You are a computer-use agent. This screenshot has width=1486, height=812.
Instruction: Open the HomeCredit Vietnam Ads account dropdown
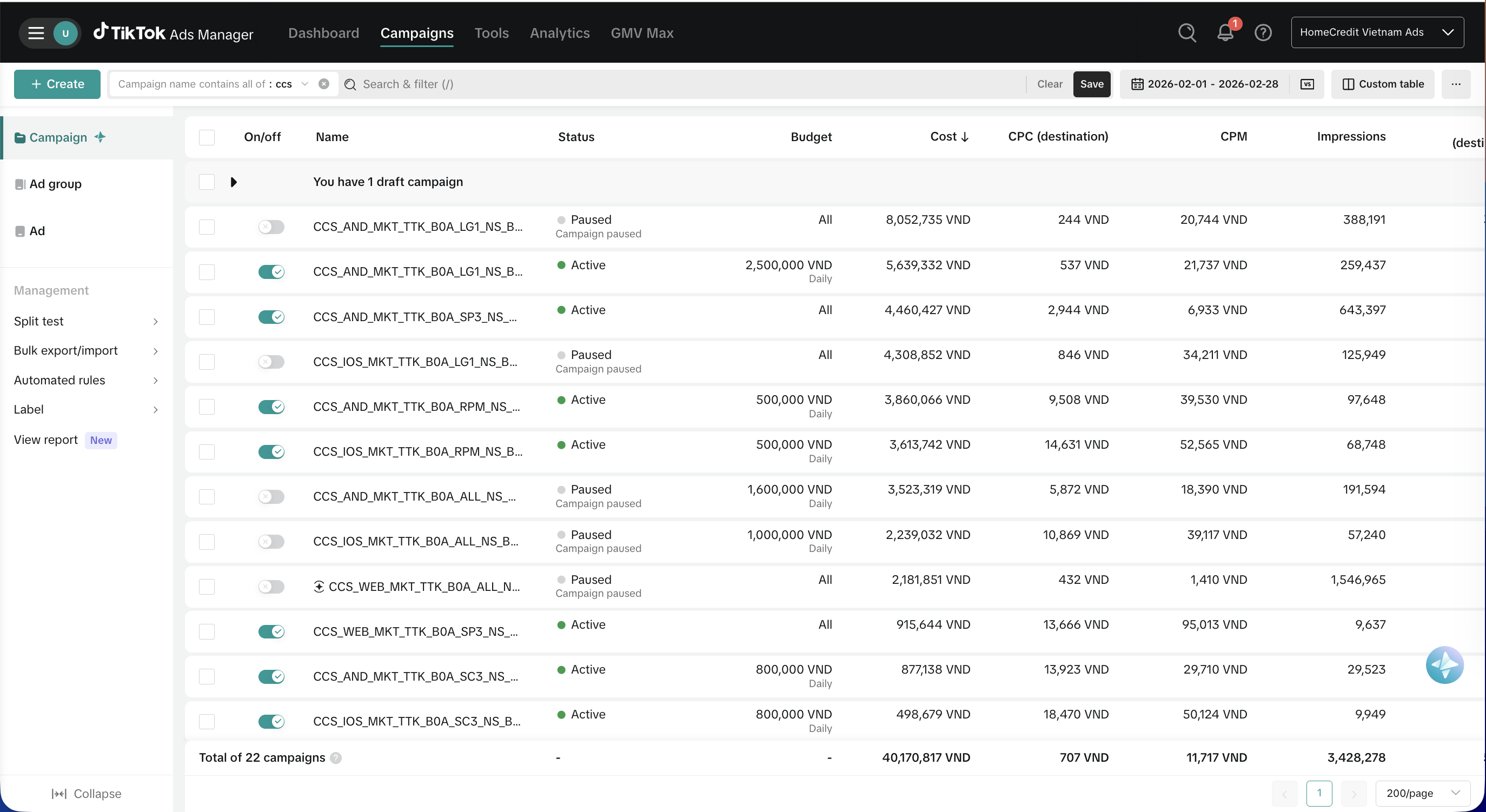coord(1377,32)
